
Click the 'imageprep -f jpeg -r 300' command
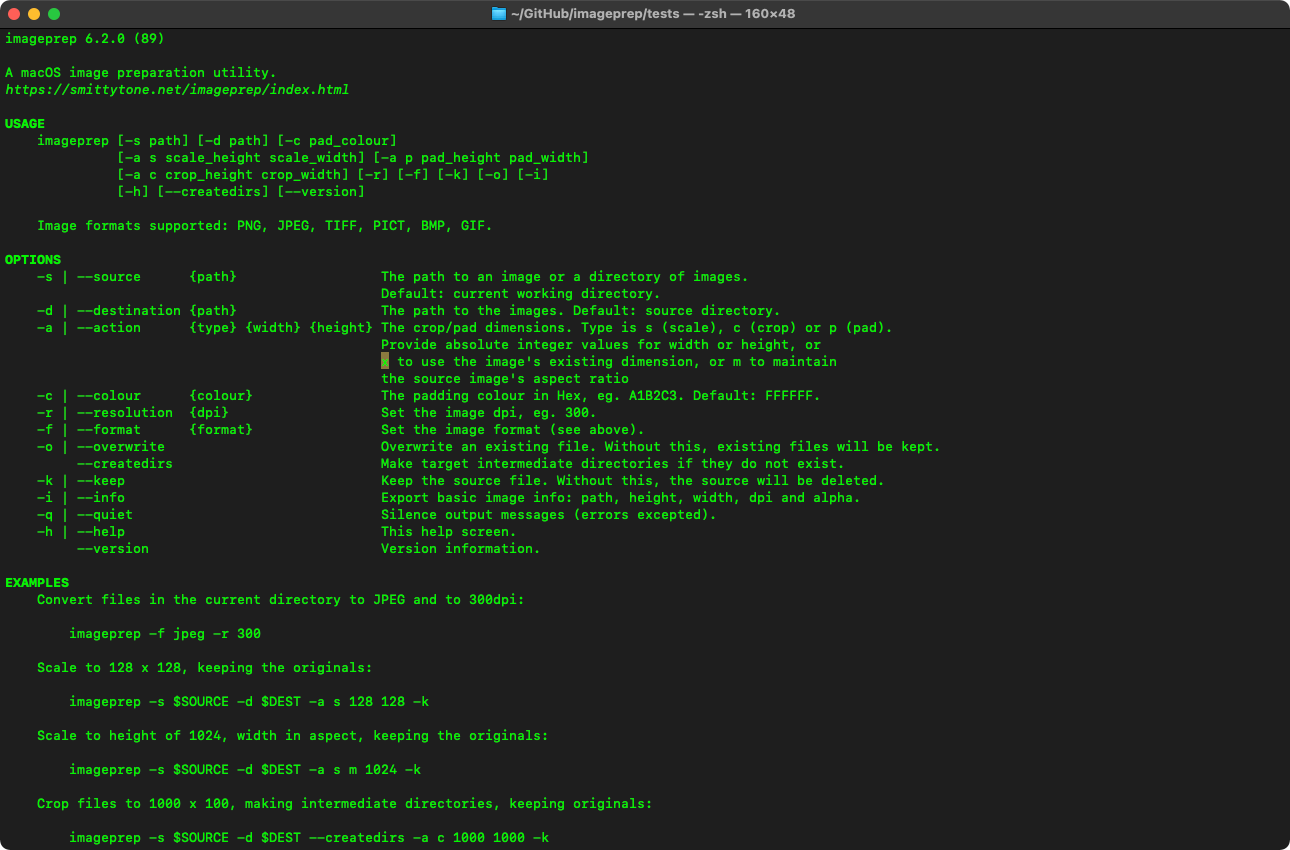(x=165, y=634)
